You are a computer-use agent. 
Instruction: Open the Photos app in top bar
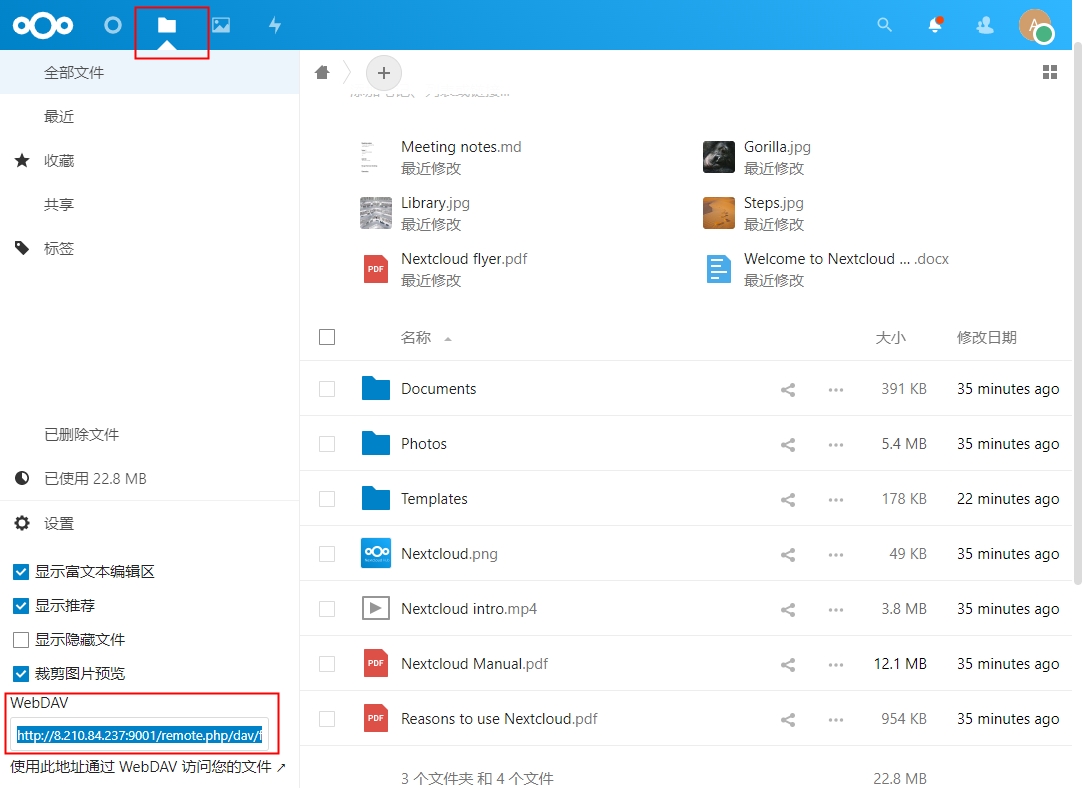221,25
